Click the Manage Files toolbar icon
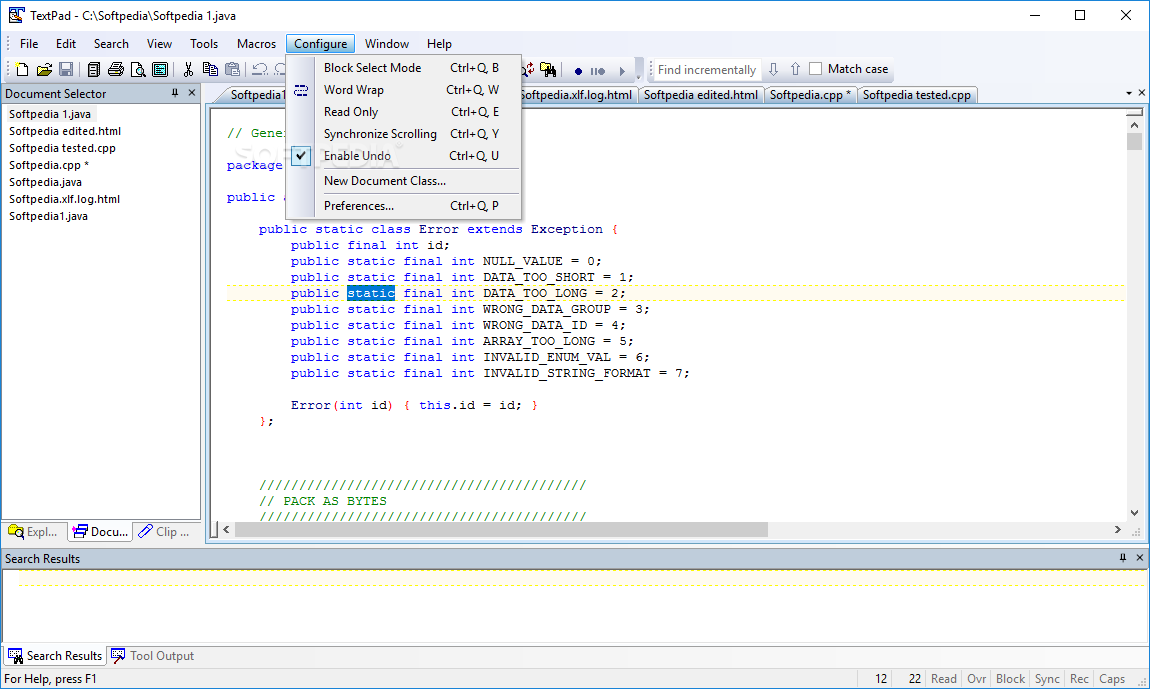1150x689 pixels. coord(94,70)
